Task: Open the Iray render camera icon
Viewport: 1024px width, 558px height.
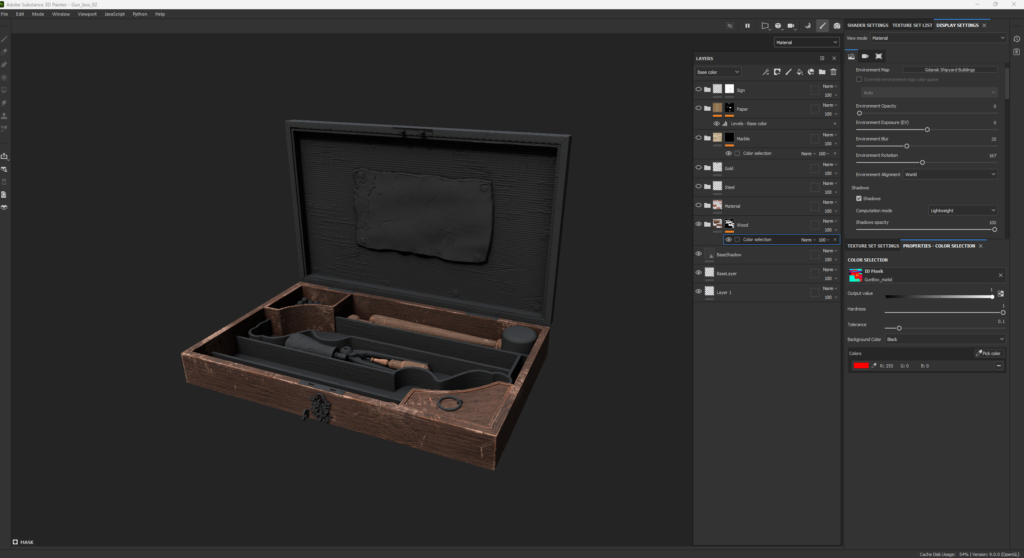Action: (837, 26)
